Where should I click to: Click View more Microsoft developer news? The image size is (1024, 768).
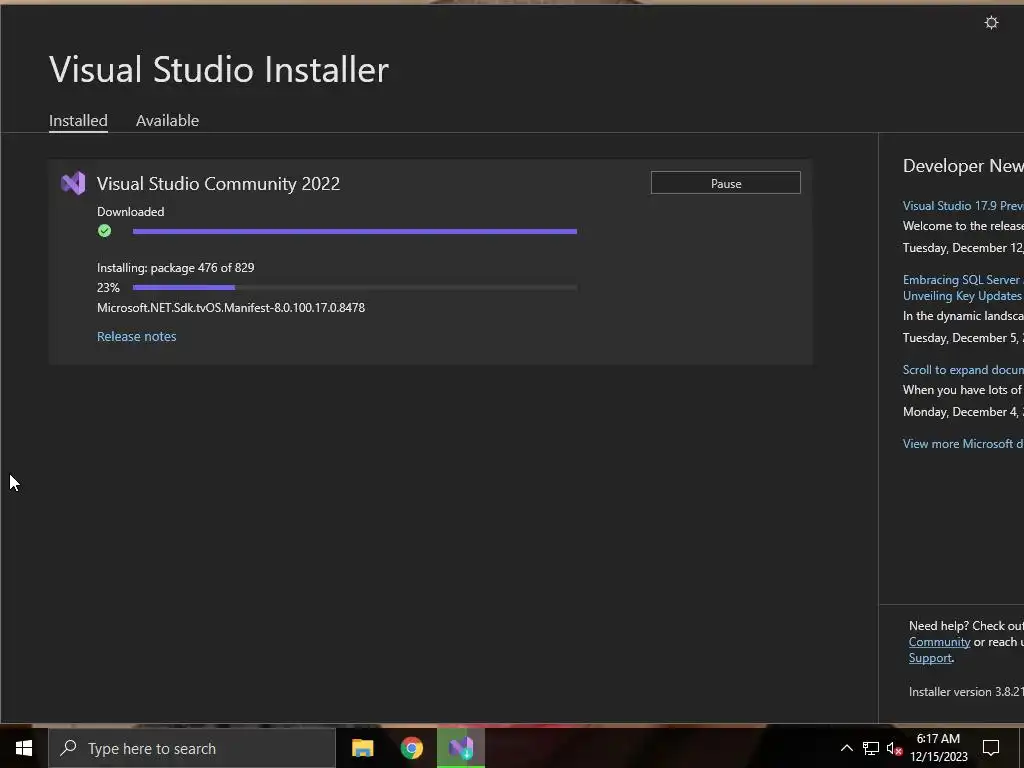point(963,443)
